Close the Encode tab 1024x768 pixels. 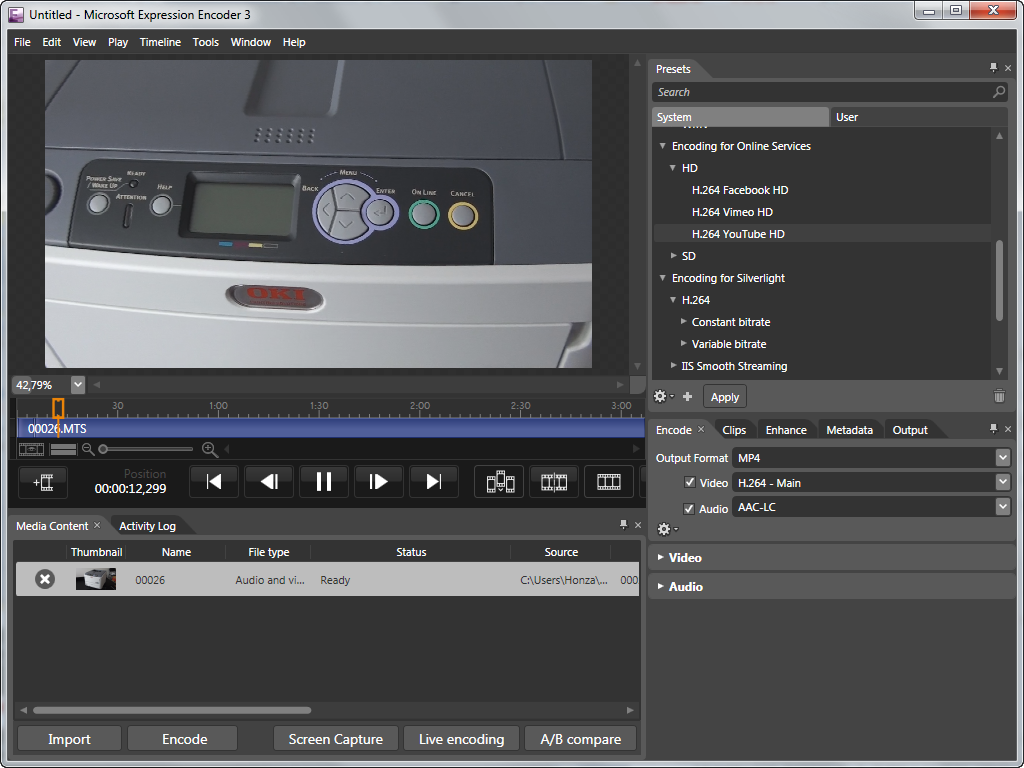[701, 429]
